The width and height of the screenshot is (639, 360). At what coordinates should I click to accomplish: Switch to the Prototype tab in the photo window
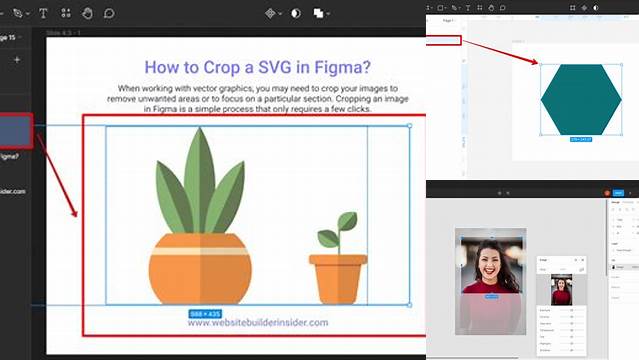click(x=628, y=202)
